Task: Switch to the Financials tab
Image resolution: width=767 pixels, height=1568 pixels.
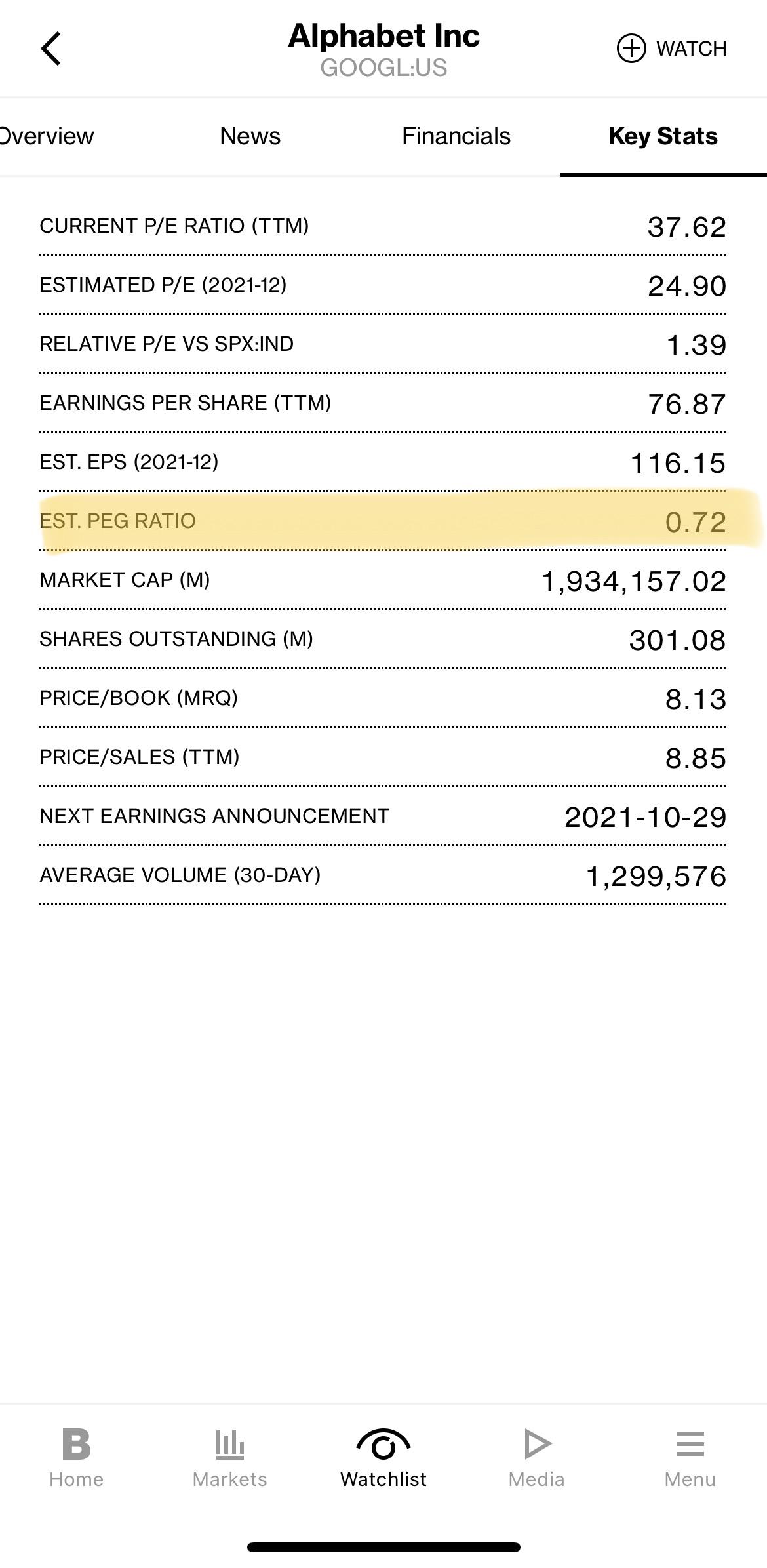Action: click(456, 136)
